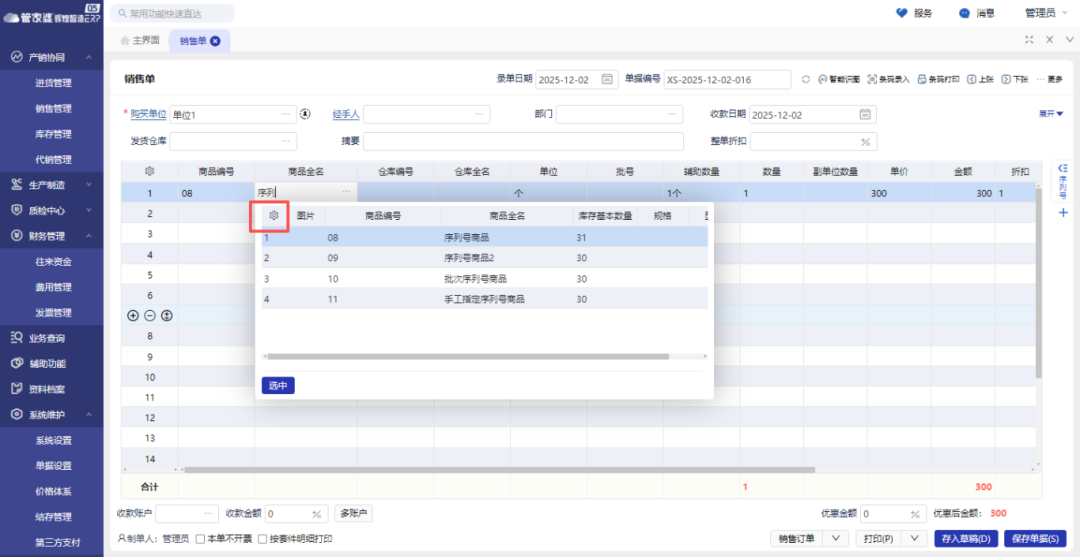Image resolution: width=1080 pixels, height=557 pixels.
Task: Open the 打印(P) dropdown arrow
Action: point(915,538)
